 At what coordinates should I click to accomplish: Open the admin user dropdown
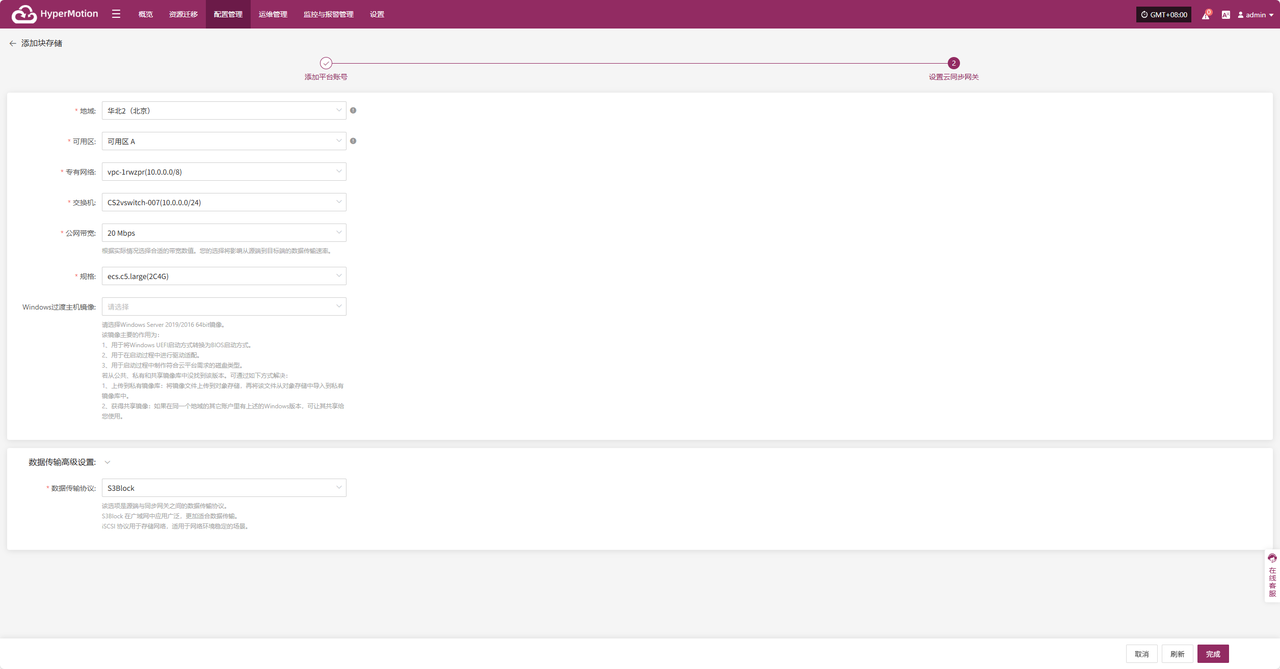[1255, 15]
